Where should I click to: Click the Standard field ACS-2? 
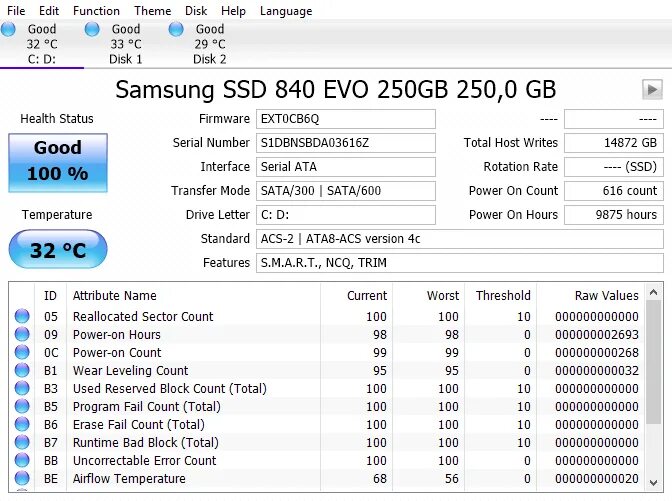click(460, 239)
